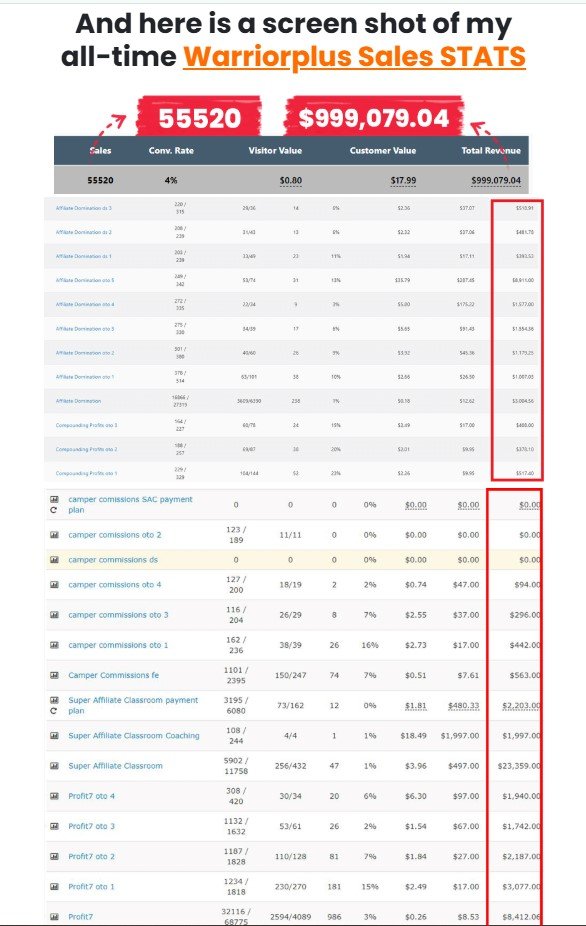Open the Profit7 oto 2 link
Screen dimensions: 586x926
92,856
